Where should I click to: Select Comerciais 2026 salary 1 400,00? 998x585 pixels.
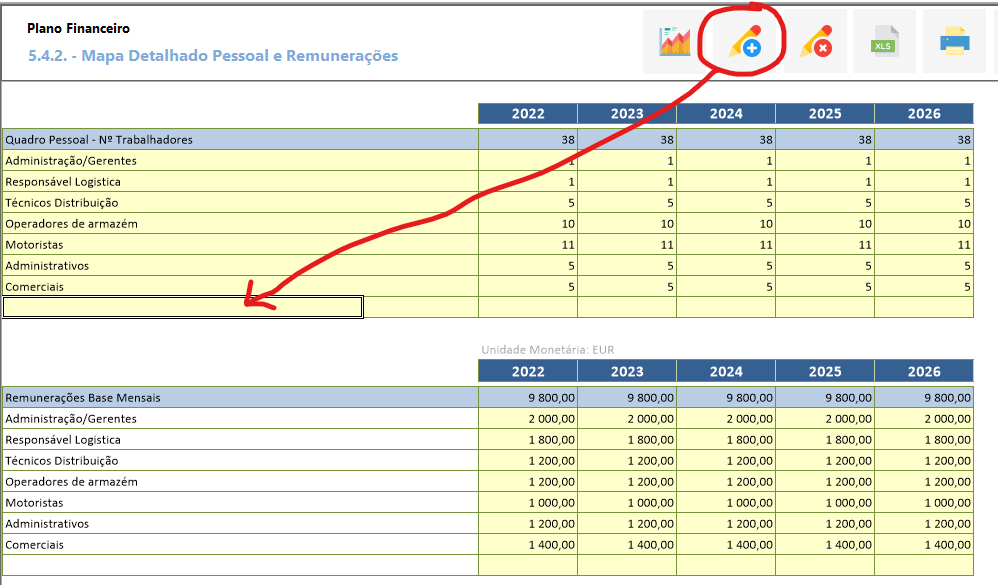[x=924, y=544]
